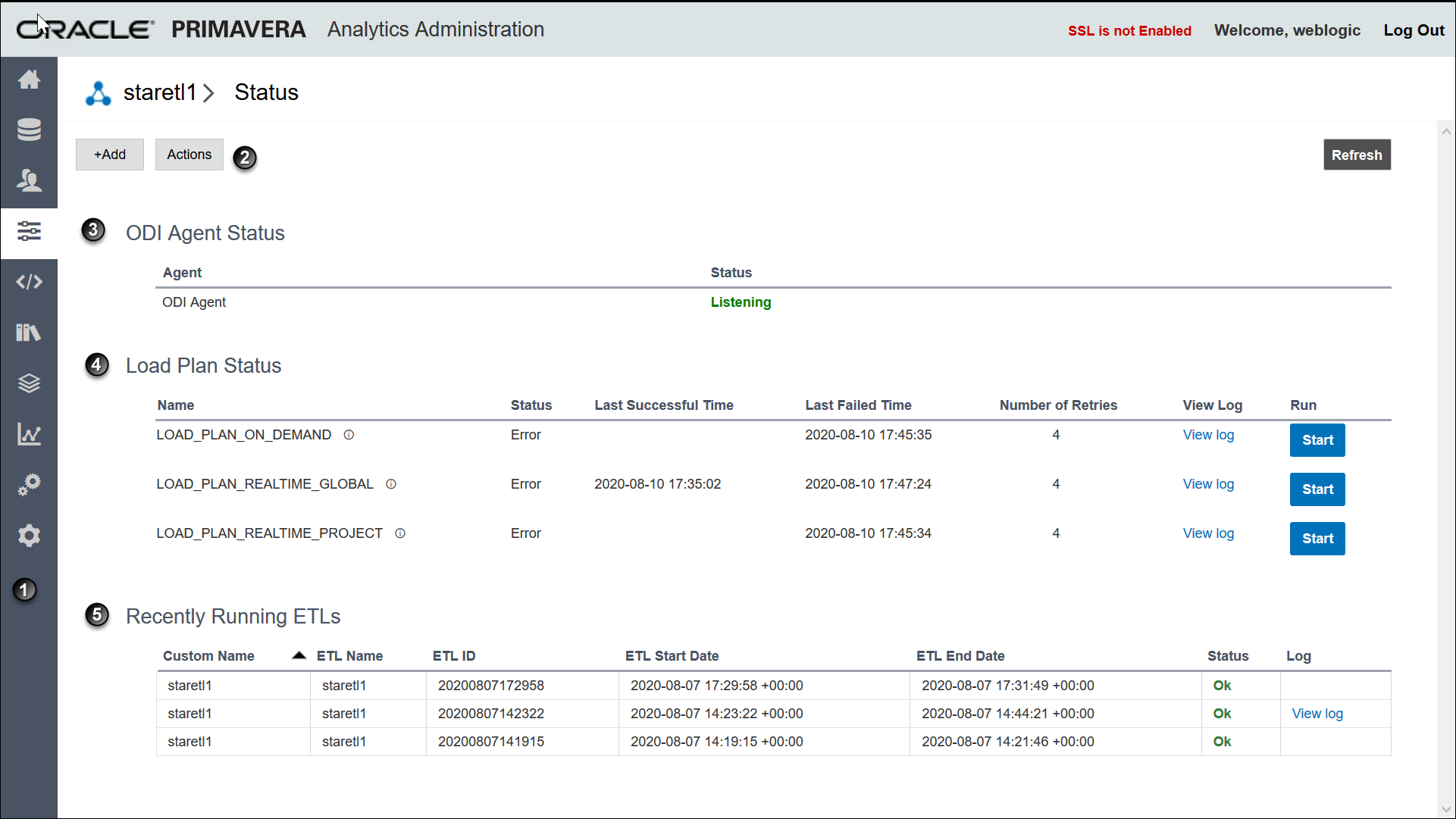Open the stacked layers sidebar icon

[29, 383]
